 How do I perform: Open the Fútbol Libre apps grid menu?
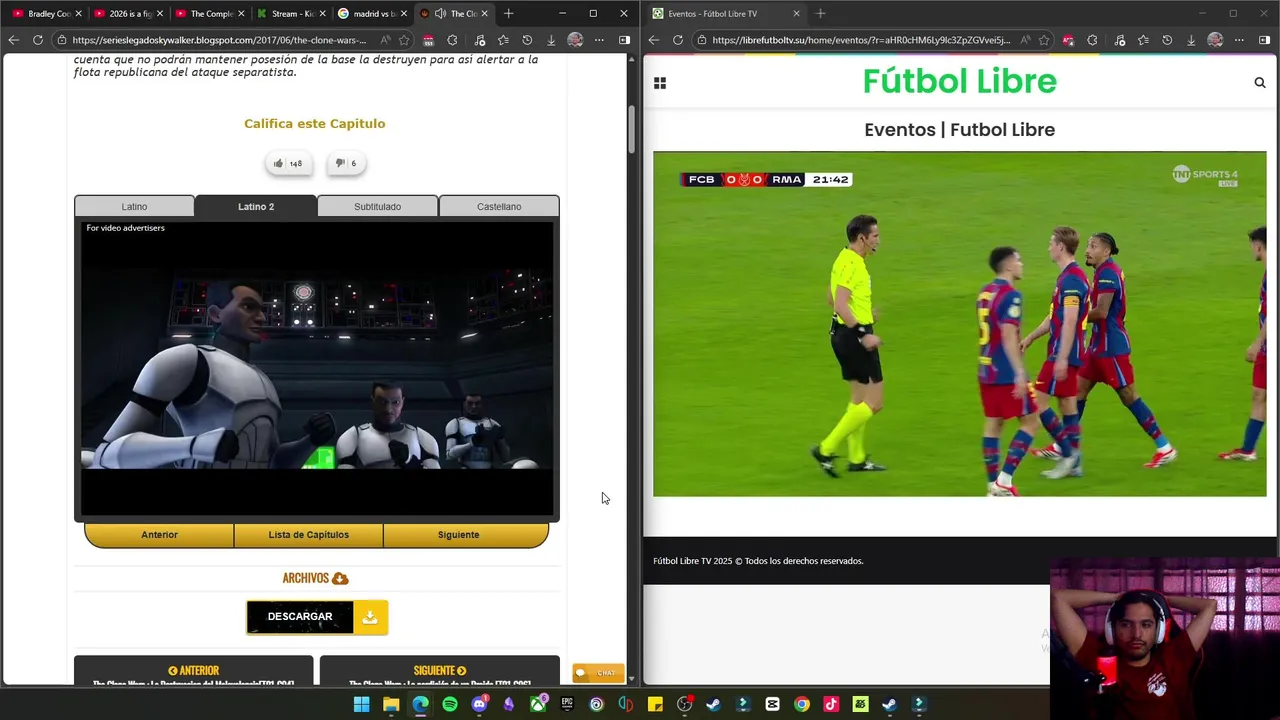click(660, 83)
